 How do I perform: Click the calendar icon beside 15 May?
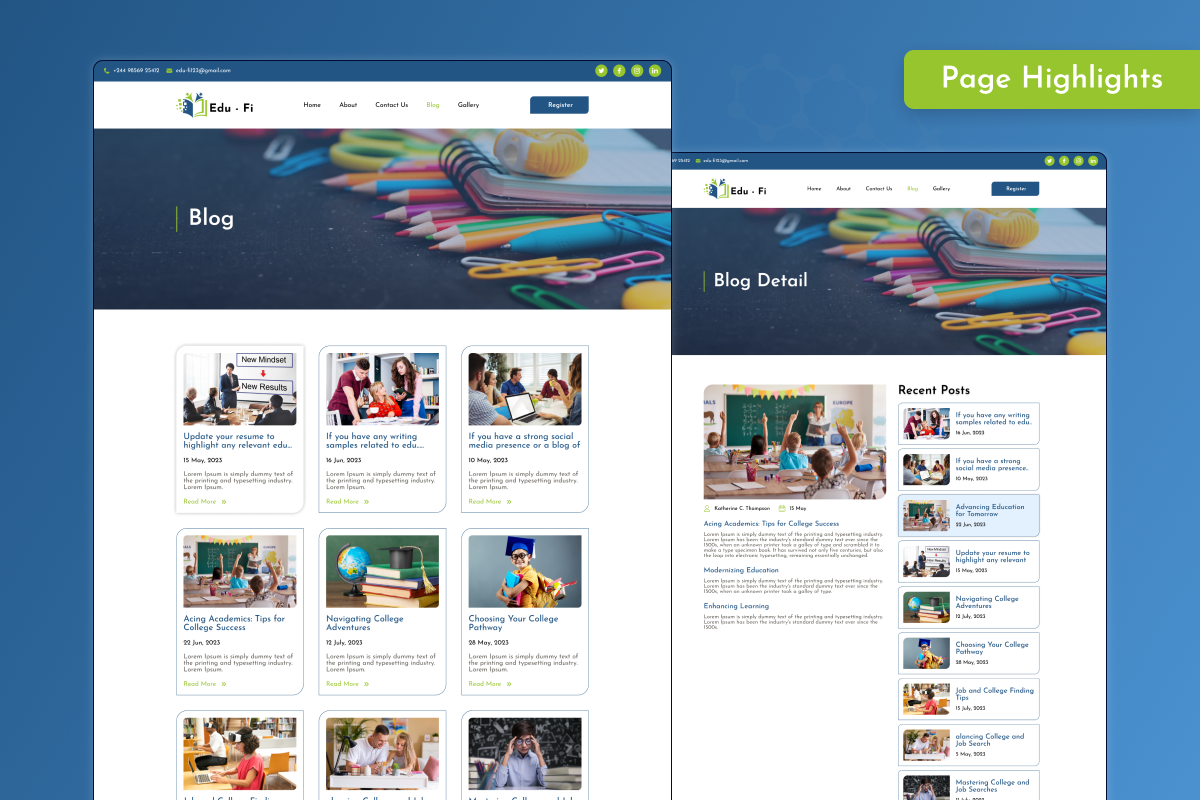point(782,508)
